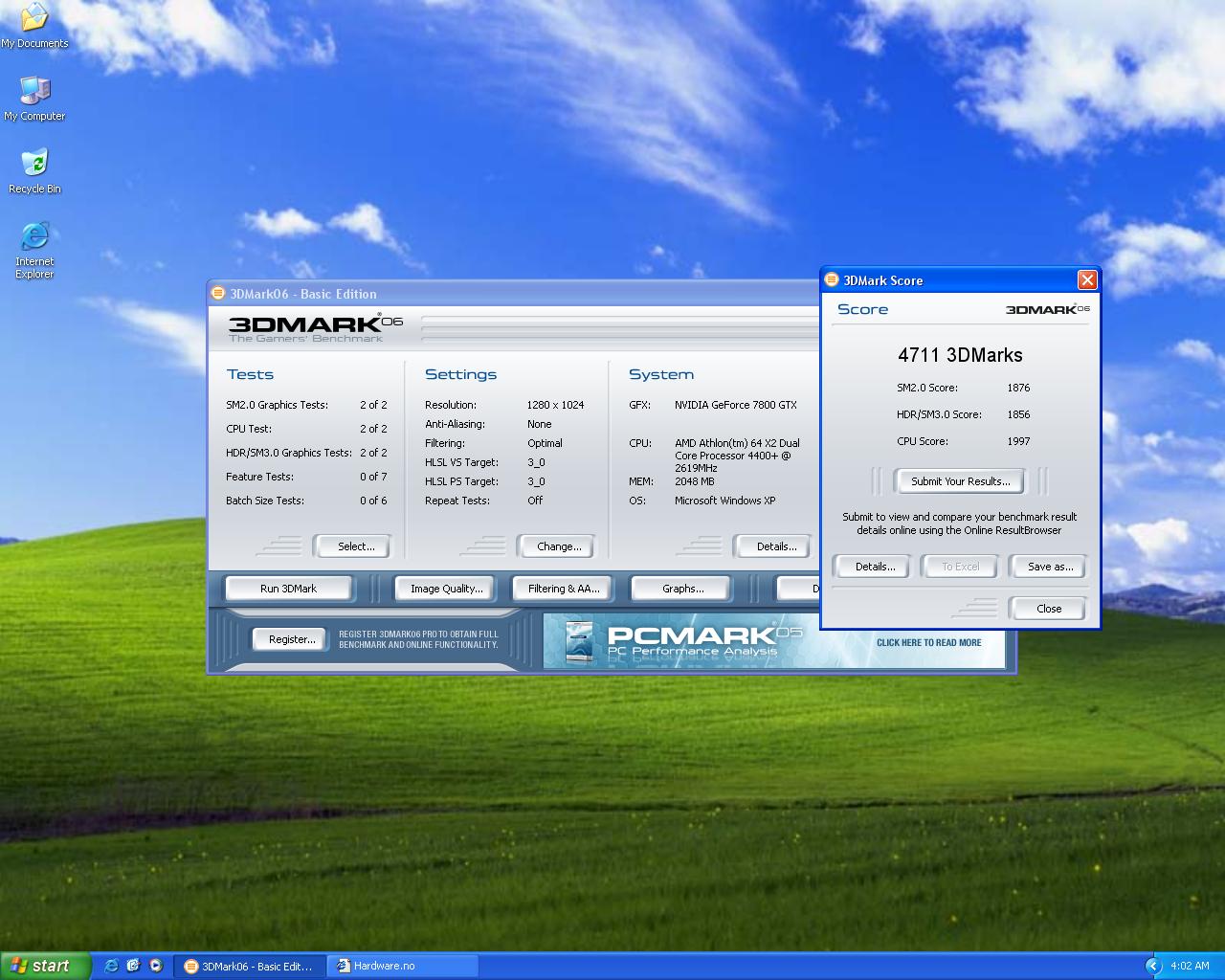The height and width of the screenshot is (980, 1225).
Task: Click Select button under Tests
Action: [352, 546]
